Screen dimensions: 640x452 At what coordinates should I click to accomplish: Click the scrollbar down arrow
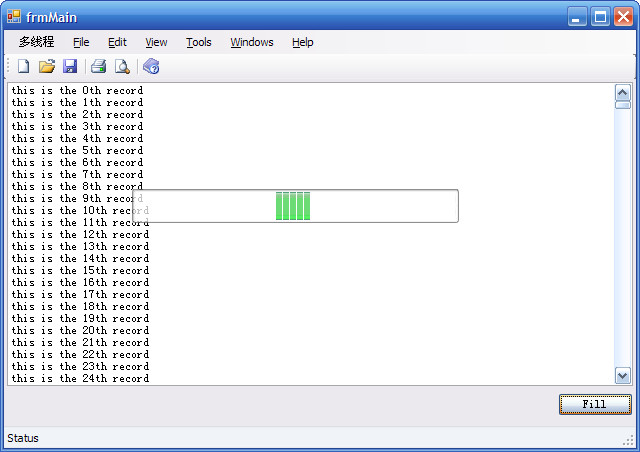pyautogui.click(x=622, y=375)
